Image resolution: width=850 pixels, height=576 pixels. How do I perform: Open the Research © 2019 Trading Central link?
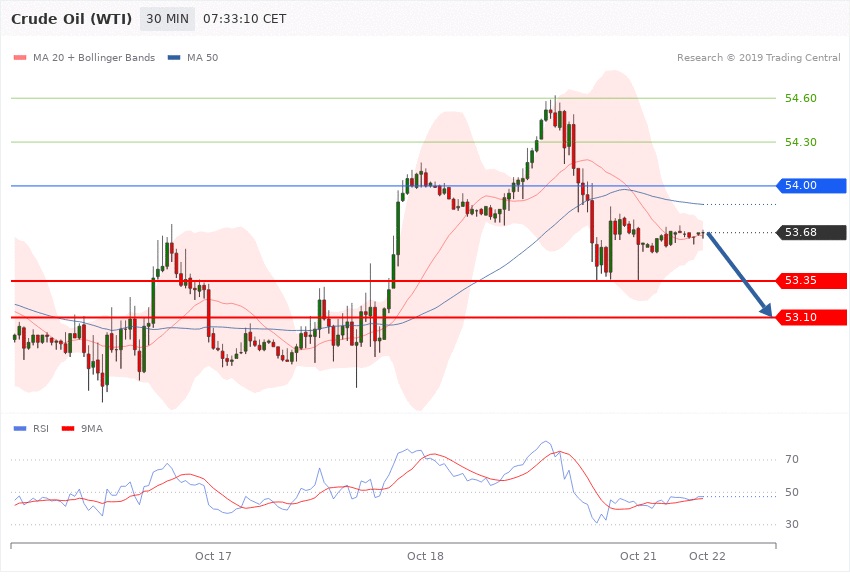tap(758, 58)
